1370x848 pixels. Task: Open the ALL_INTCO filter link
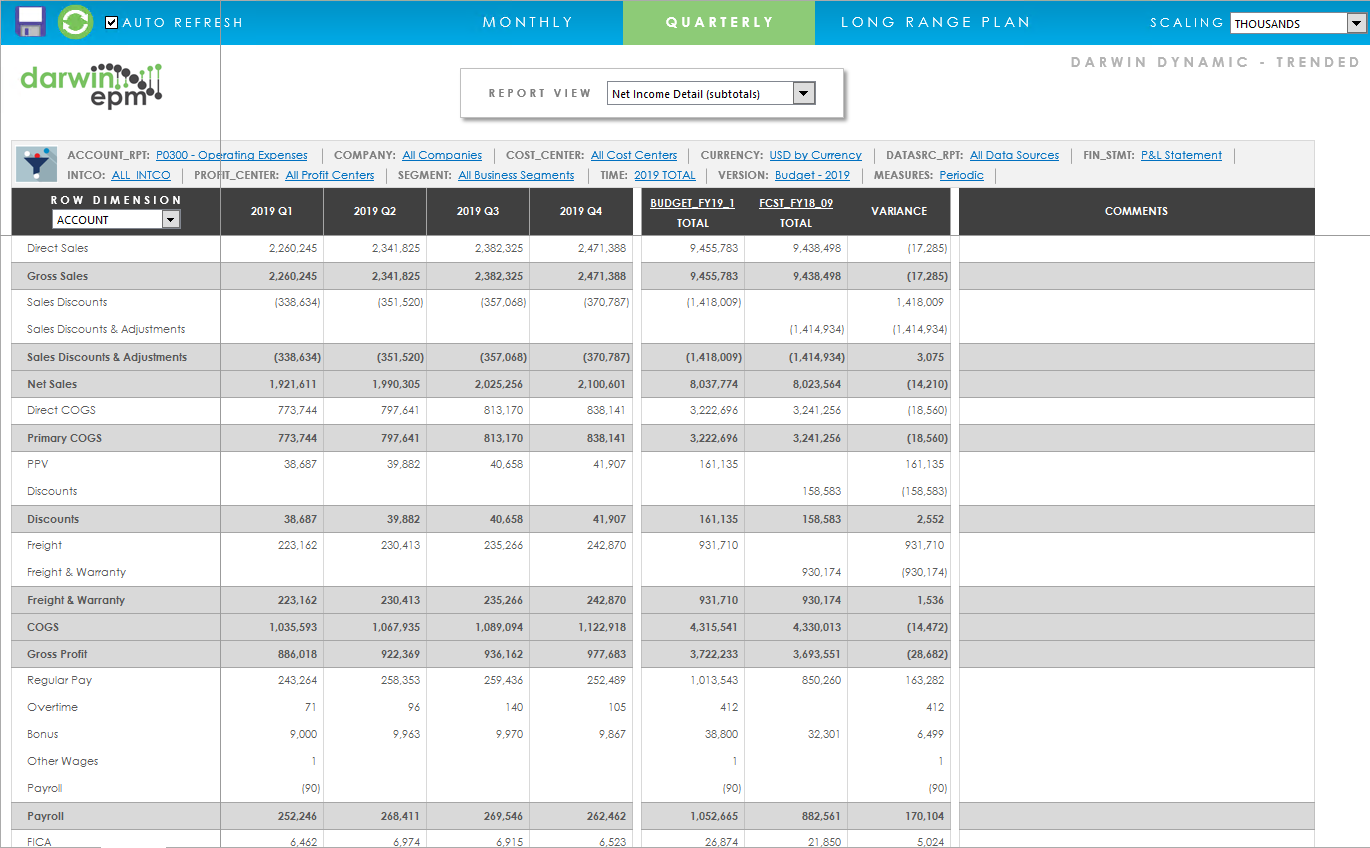tap(141, 176)
